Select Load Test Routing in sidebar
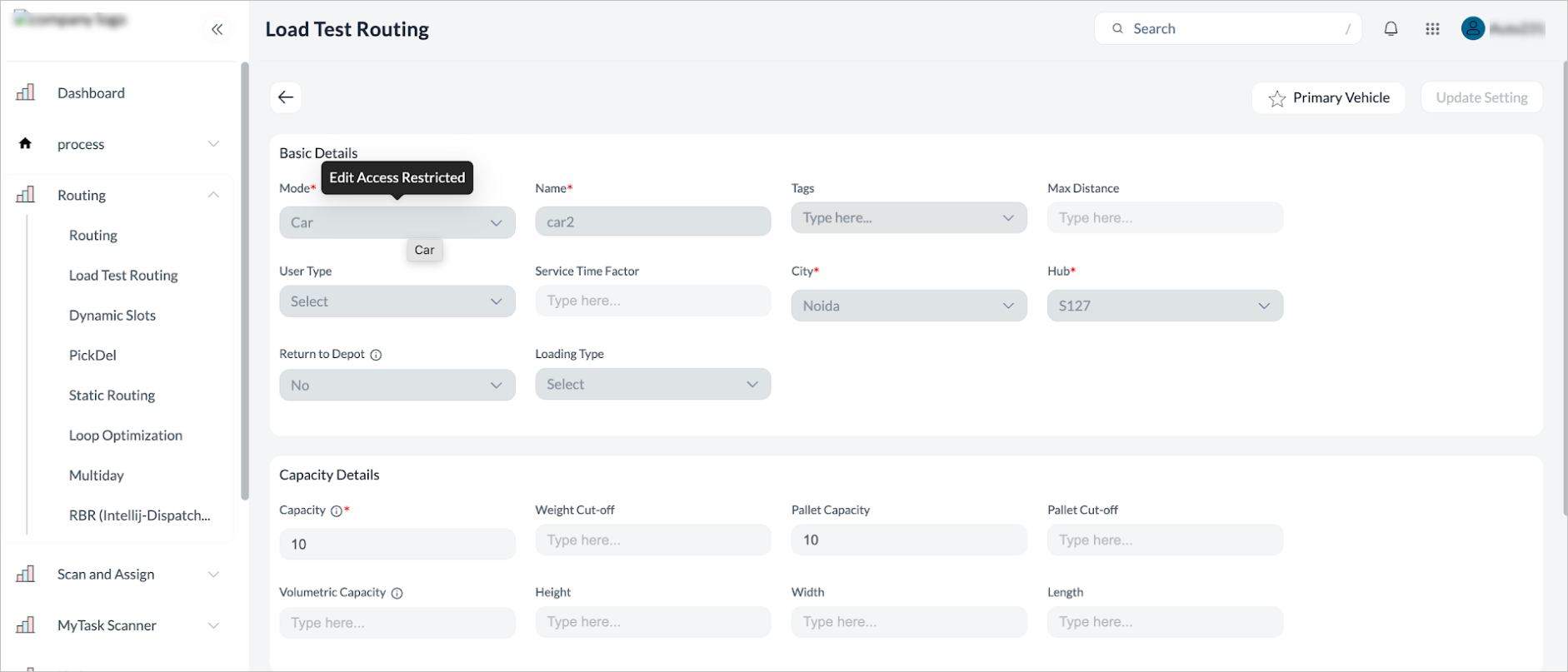Image resolution: width=1568 pixels, height=672 pixels. pos(123,276)
